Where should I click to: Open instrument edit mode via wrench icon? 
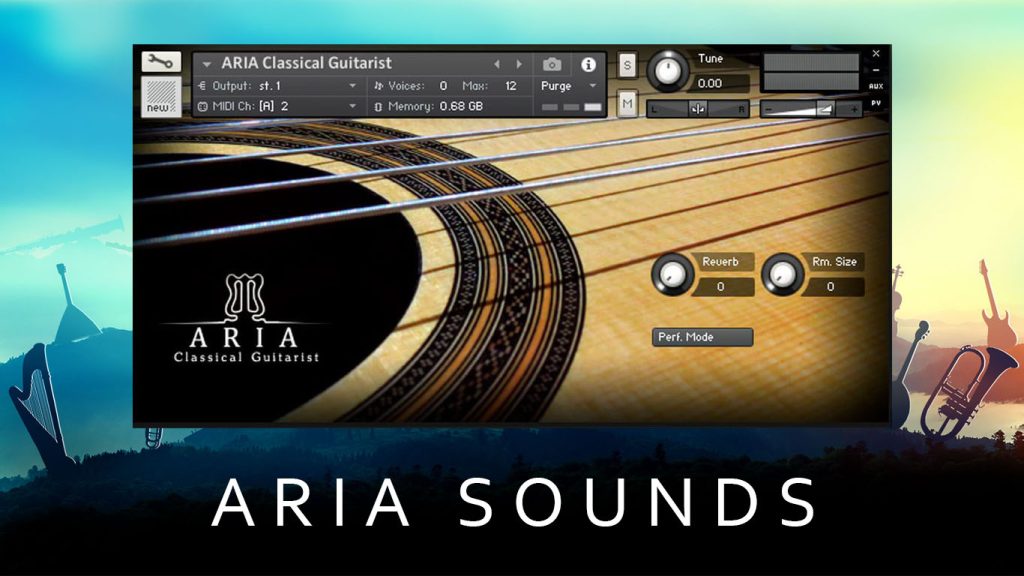pyautogui.click(x=161, y=62)
